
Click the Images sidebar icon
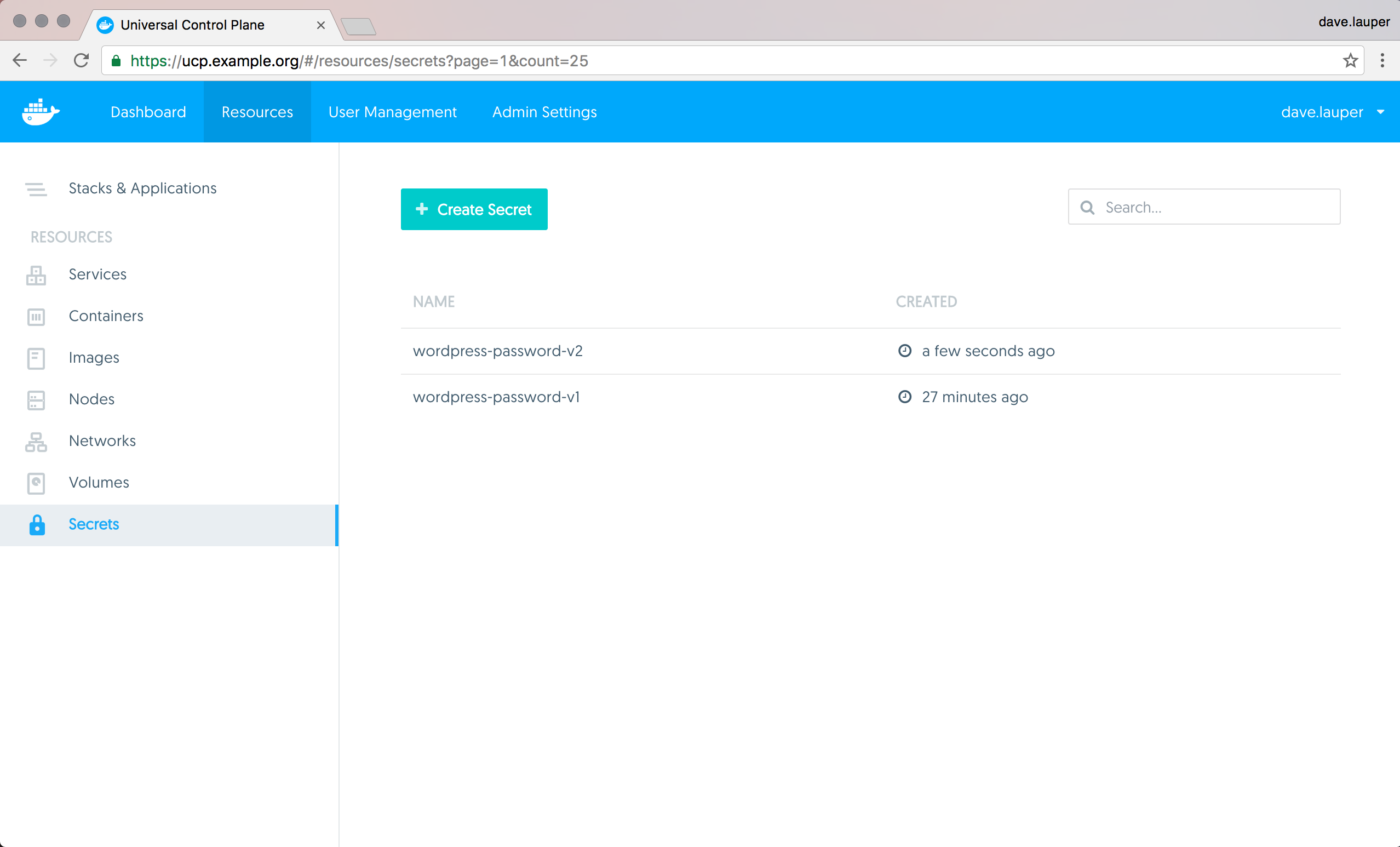point(36,358)
